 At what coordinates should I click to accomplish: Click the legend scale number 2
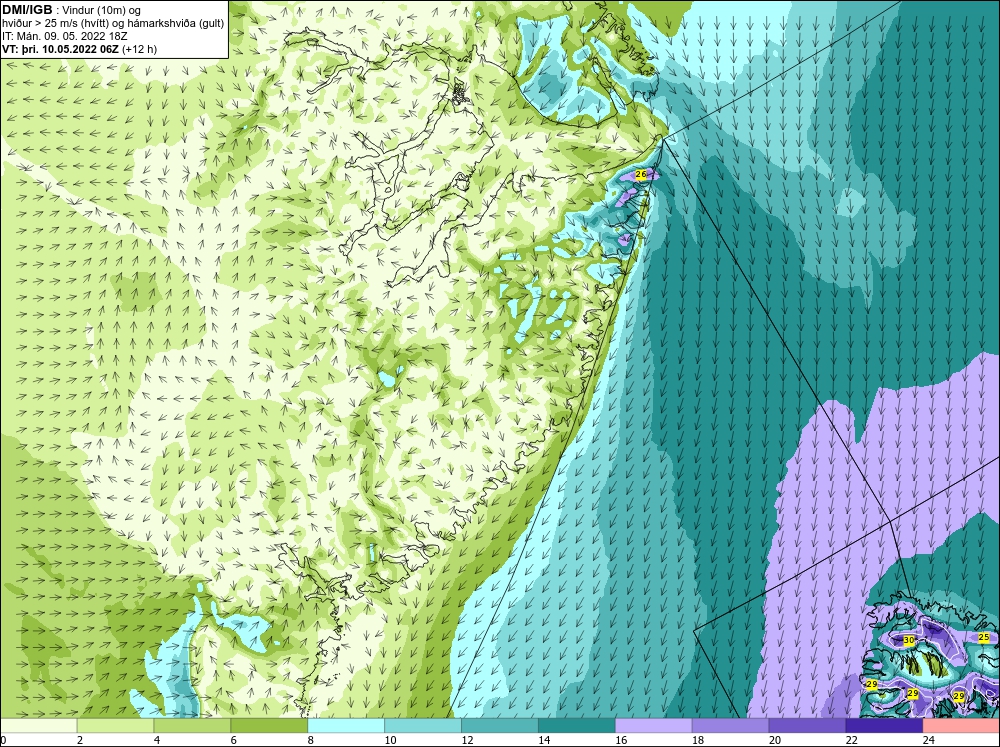click(x=80, y=740)
